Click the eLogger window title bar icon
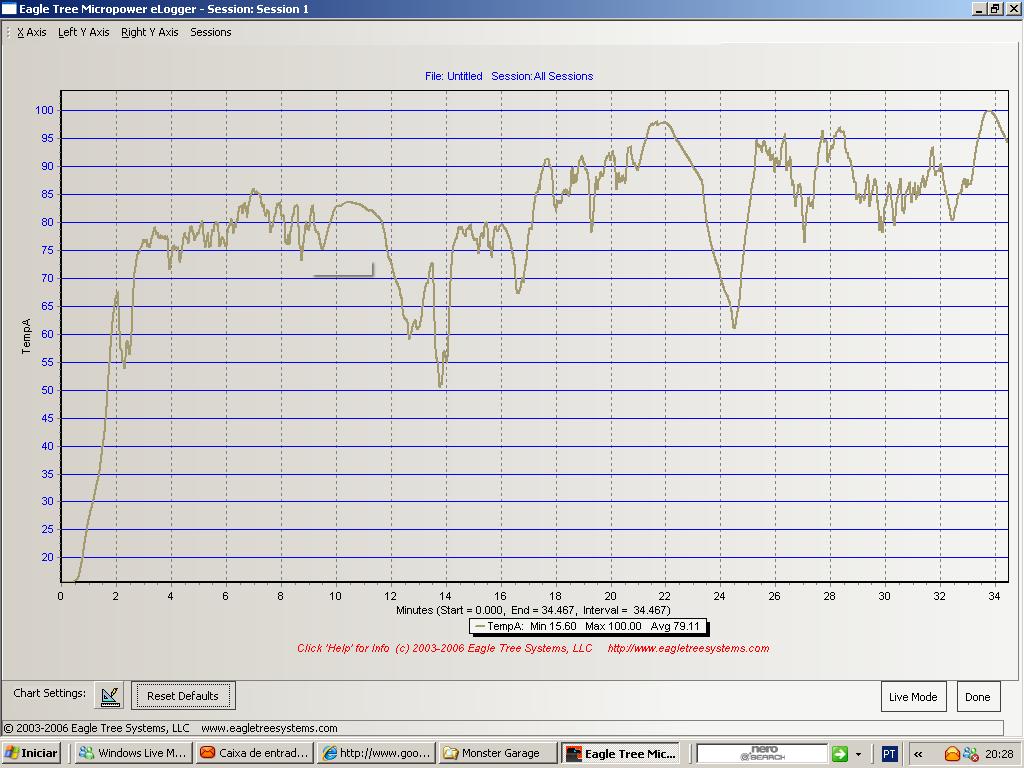 (x=9, y=9)
